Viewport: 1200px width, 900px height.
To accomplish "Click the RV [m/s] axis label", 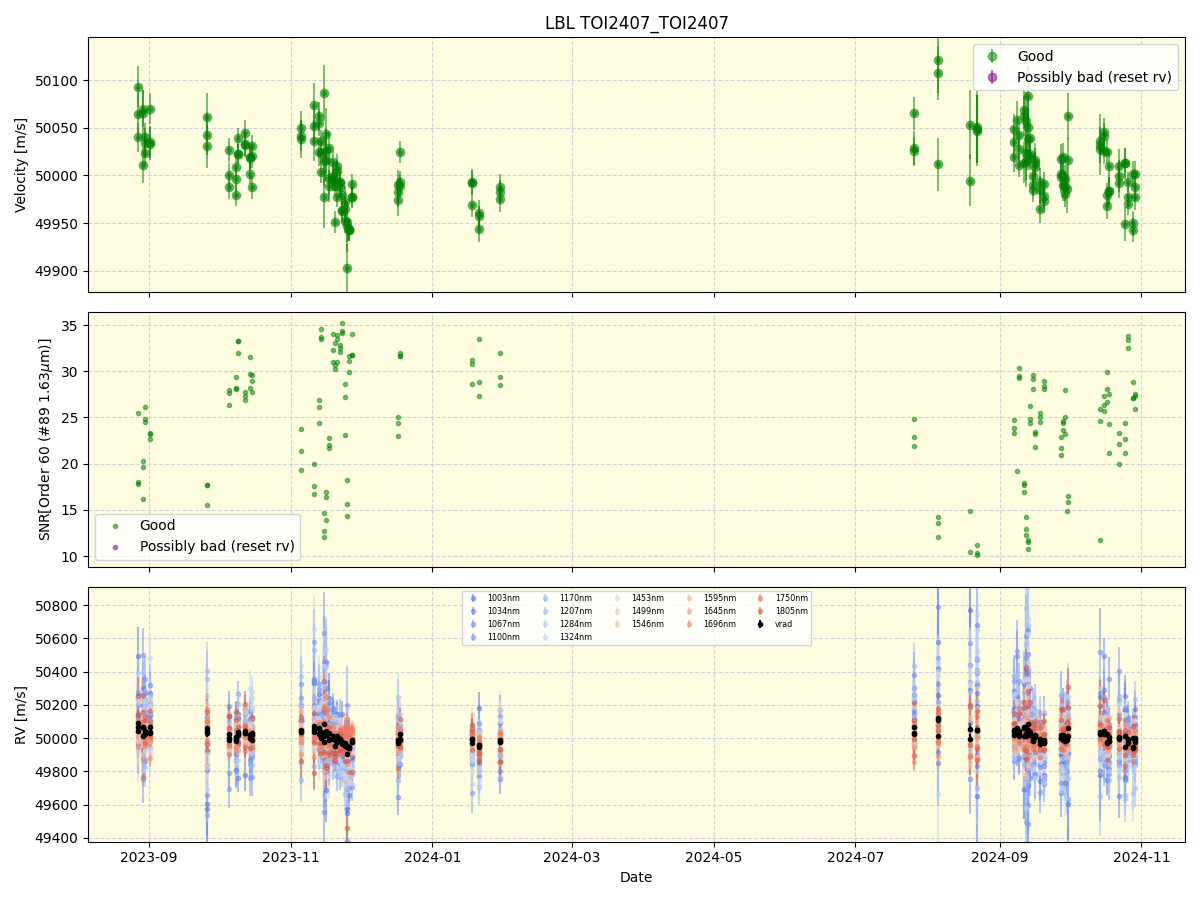I will coord(21,715).
